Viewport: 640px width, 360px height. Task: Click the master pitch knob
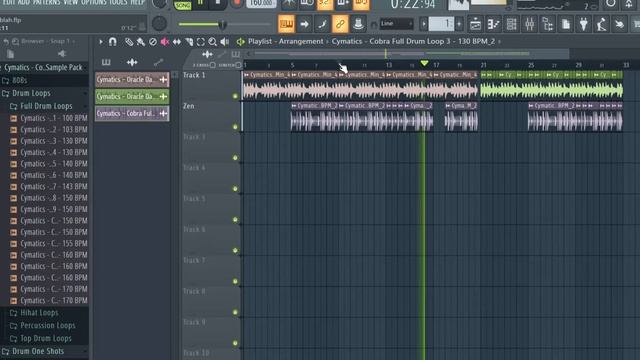coord(159,24)
